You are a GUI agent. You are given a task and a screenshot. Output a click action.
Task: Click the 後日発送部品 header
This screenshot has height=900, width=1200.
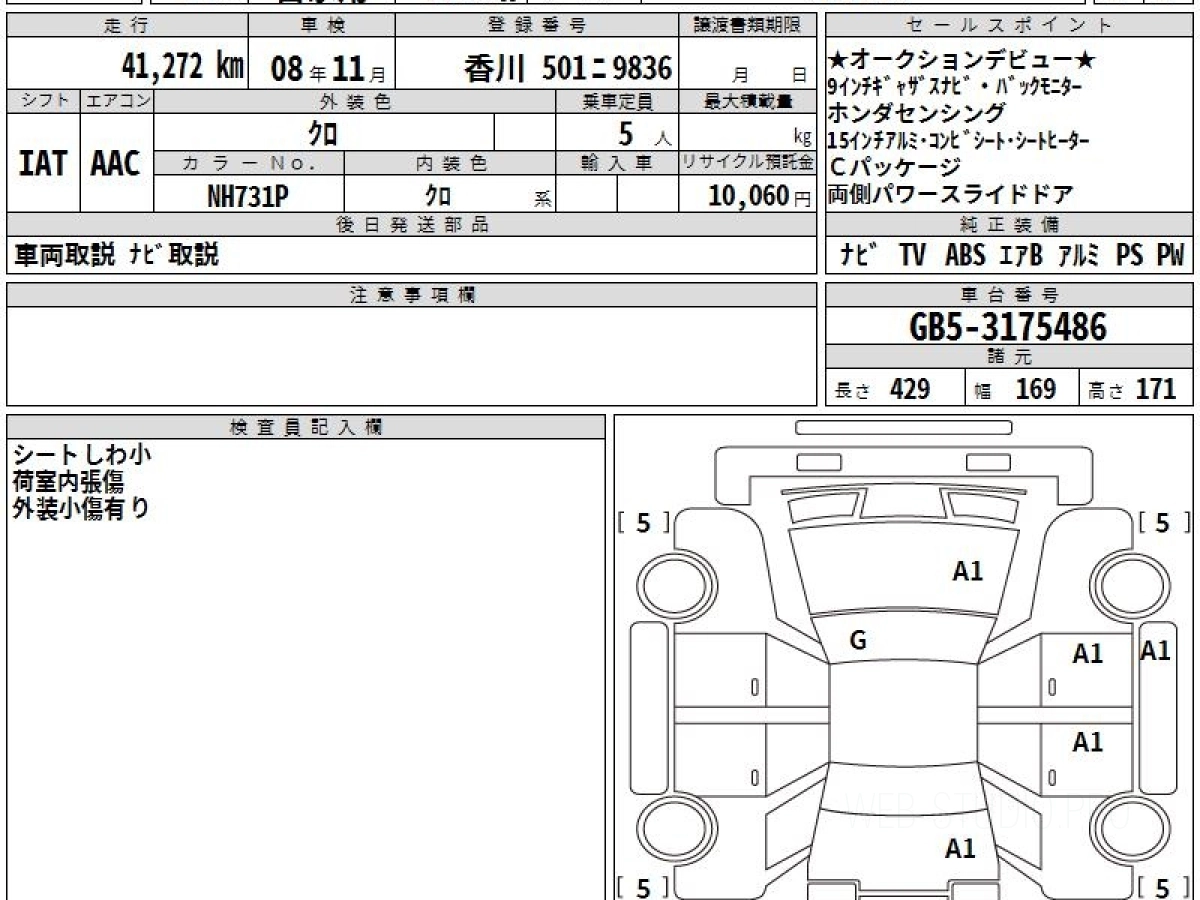click(411, 225)
